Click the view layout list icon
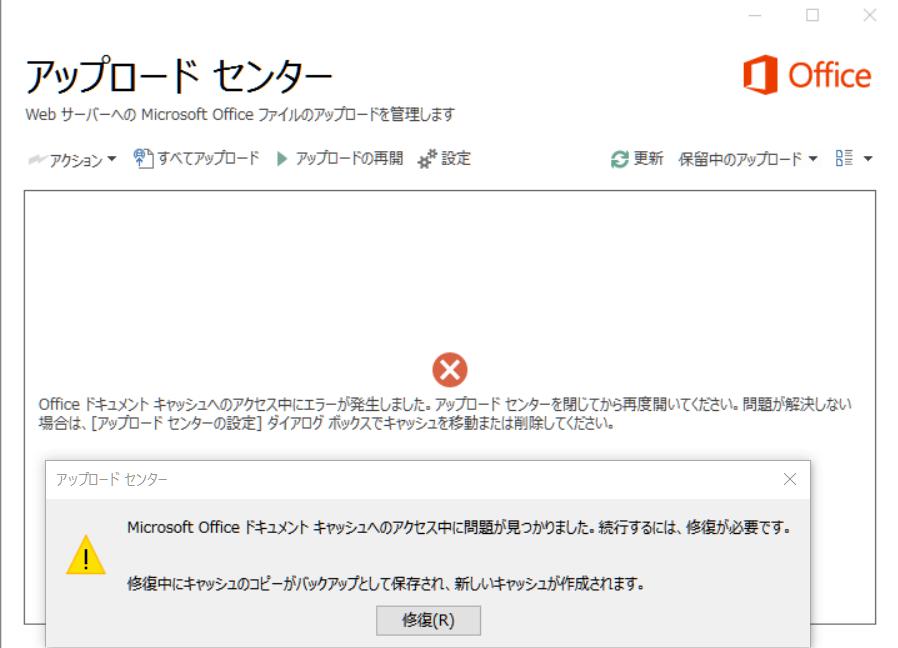Screen dimensions: 898x648 [x=844, y=158]
